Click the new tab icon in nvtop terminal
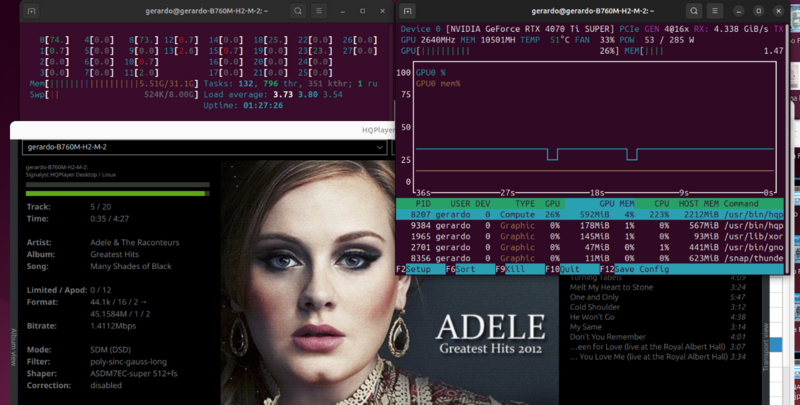The height and width of the screenshot is (405, 800). (412, 11)
